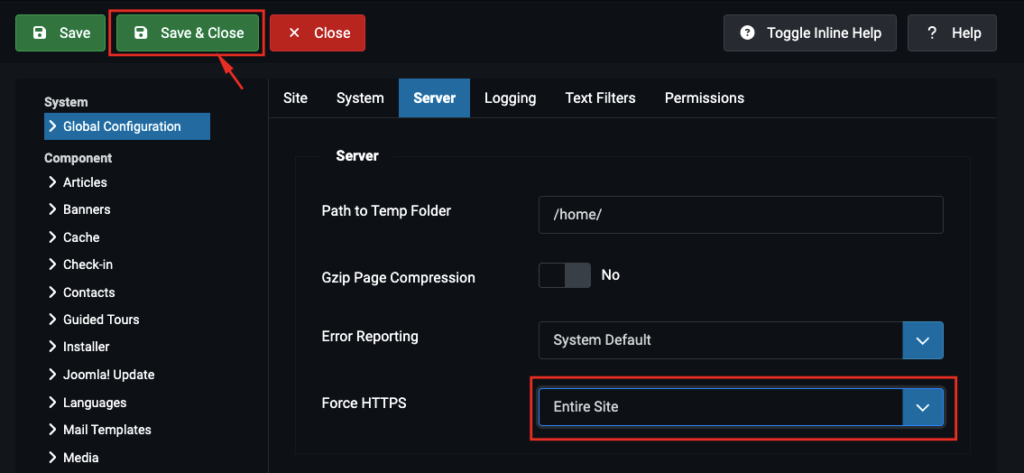Open Languages component settings
Image resolution: width=1024 pixels, height=473 pixels.
point(95,402)
